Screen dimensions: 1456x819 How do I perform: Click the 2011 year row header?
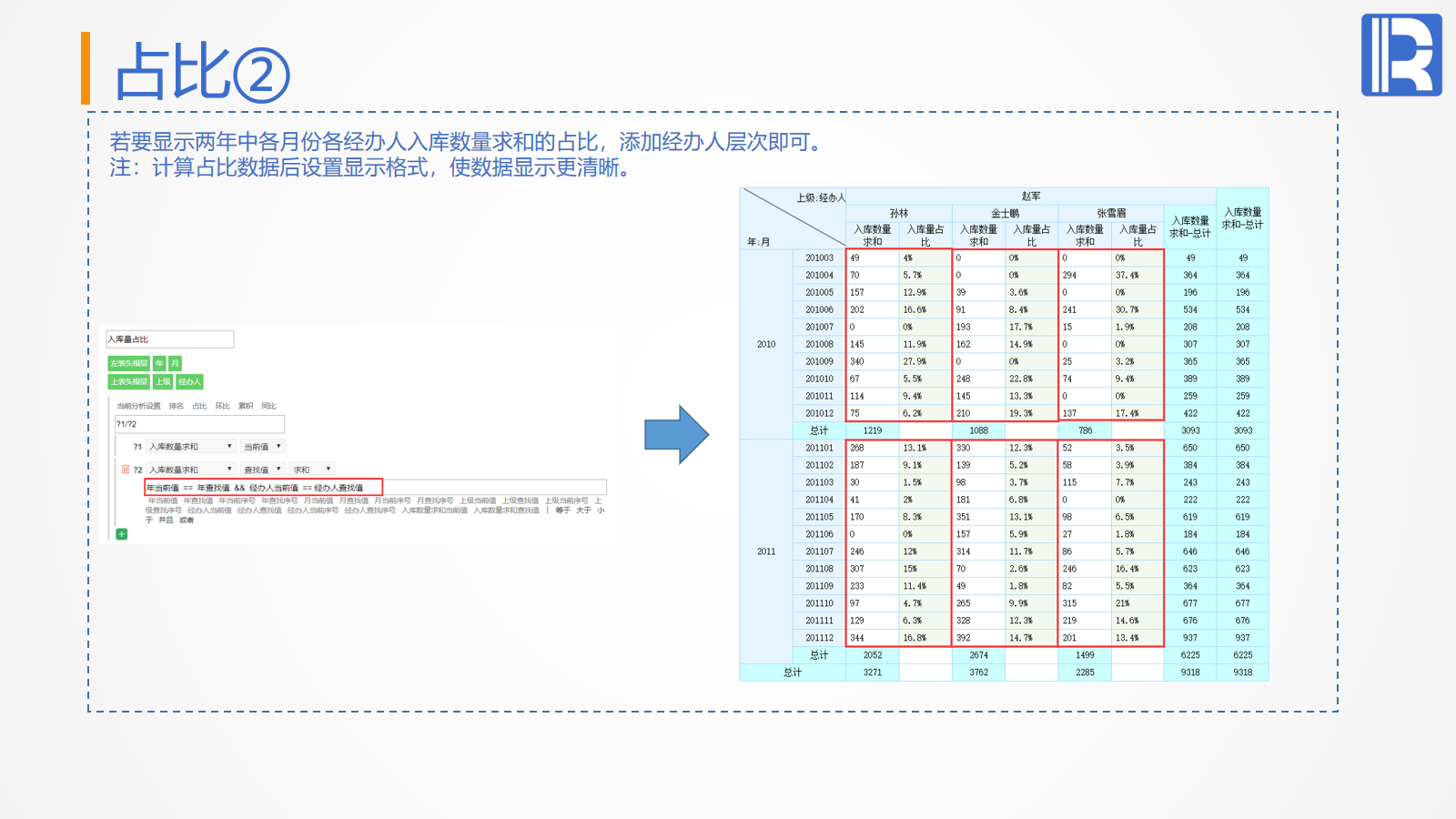click(x=766, y=552)
